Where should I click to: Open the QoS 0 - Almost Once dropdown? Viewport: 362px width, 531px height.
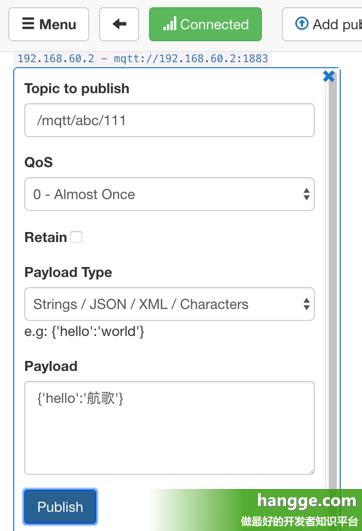coord(169,194)
